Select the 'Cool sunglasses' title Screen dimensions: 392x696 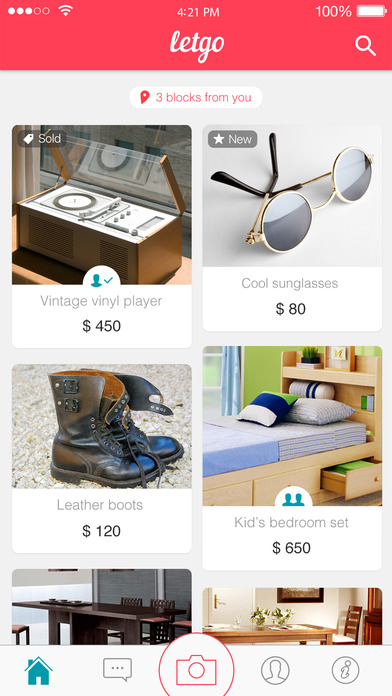[290, 283]
